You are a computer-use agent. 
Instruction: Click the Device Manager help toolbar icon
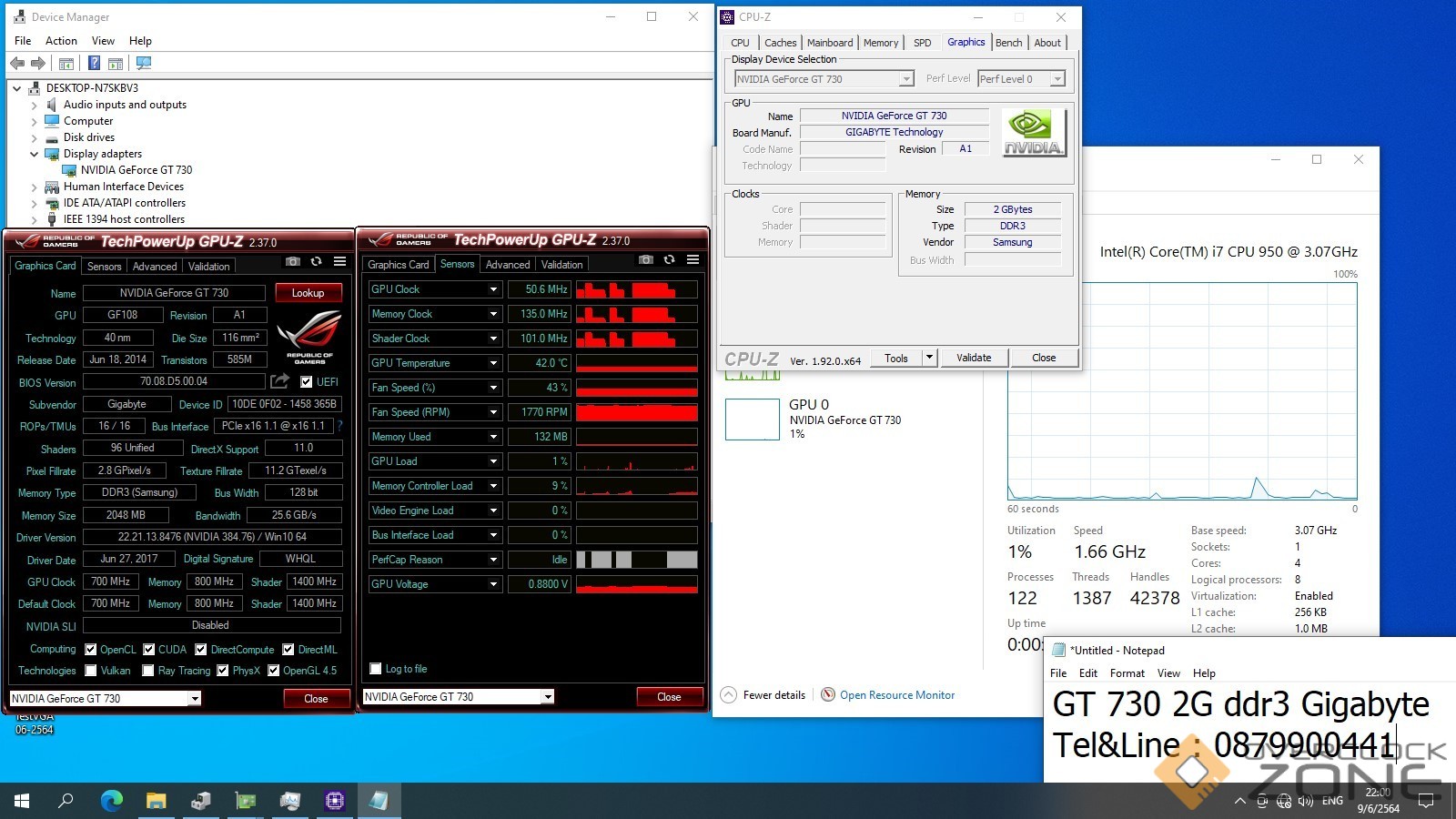pos(94,63)
